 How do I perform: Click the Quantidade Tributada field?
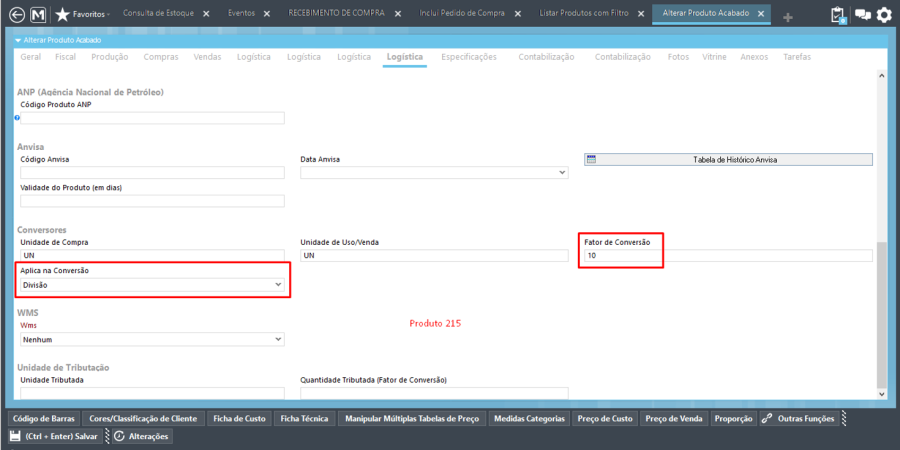tap(435, 393)
